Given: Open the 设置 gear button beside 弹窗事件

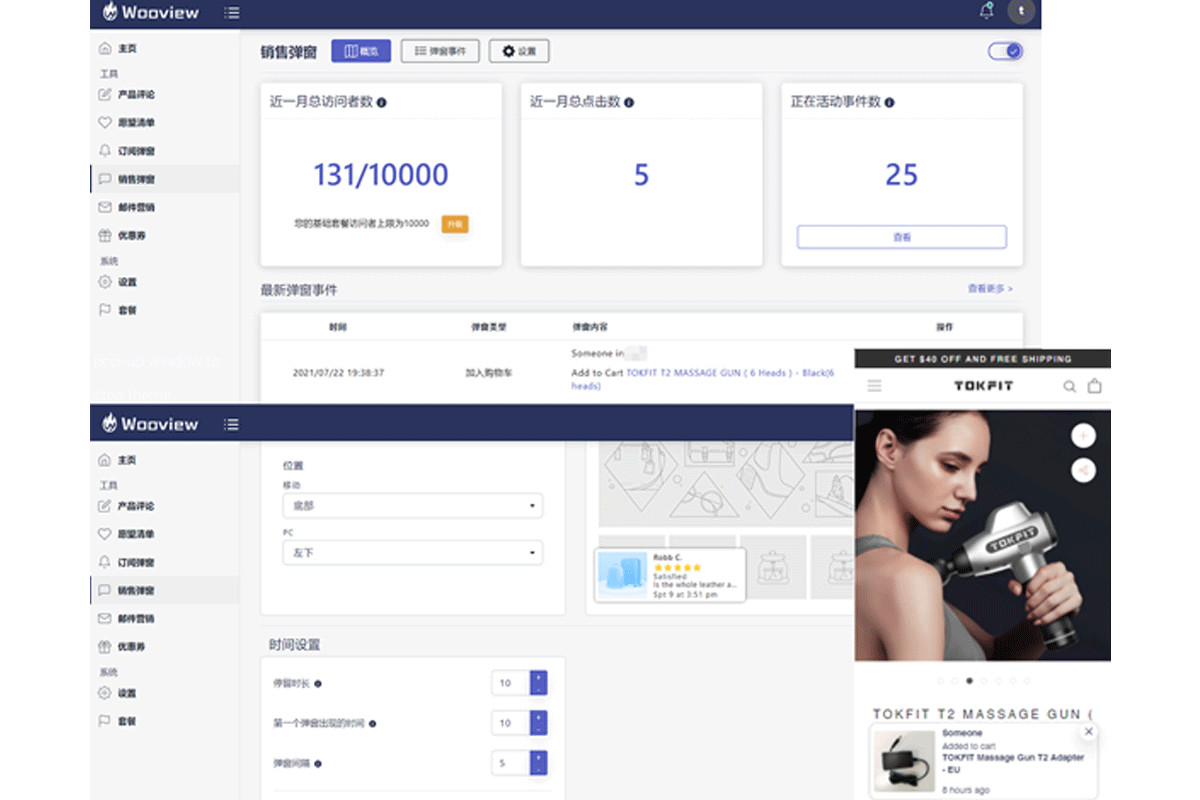Looking at the screenshot, I should [x=518, y=51].
